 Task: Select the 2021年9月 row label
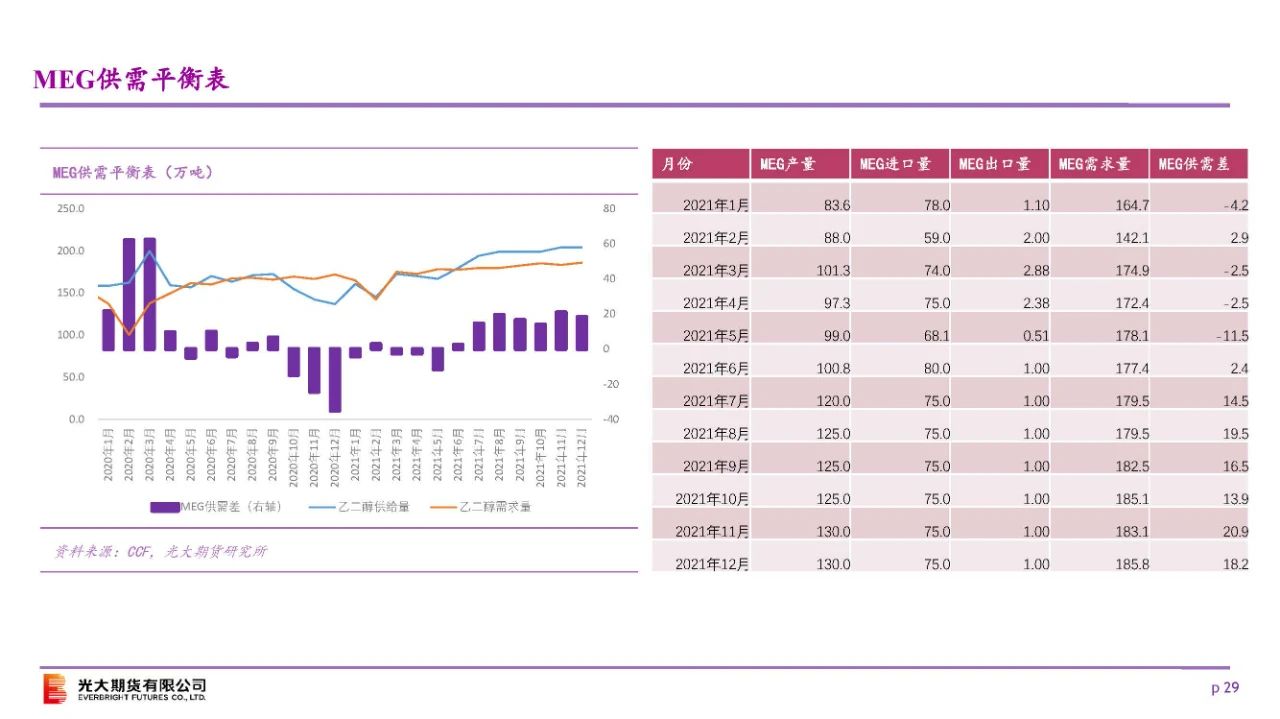click(716, 466)
